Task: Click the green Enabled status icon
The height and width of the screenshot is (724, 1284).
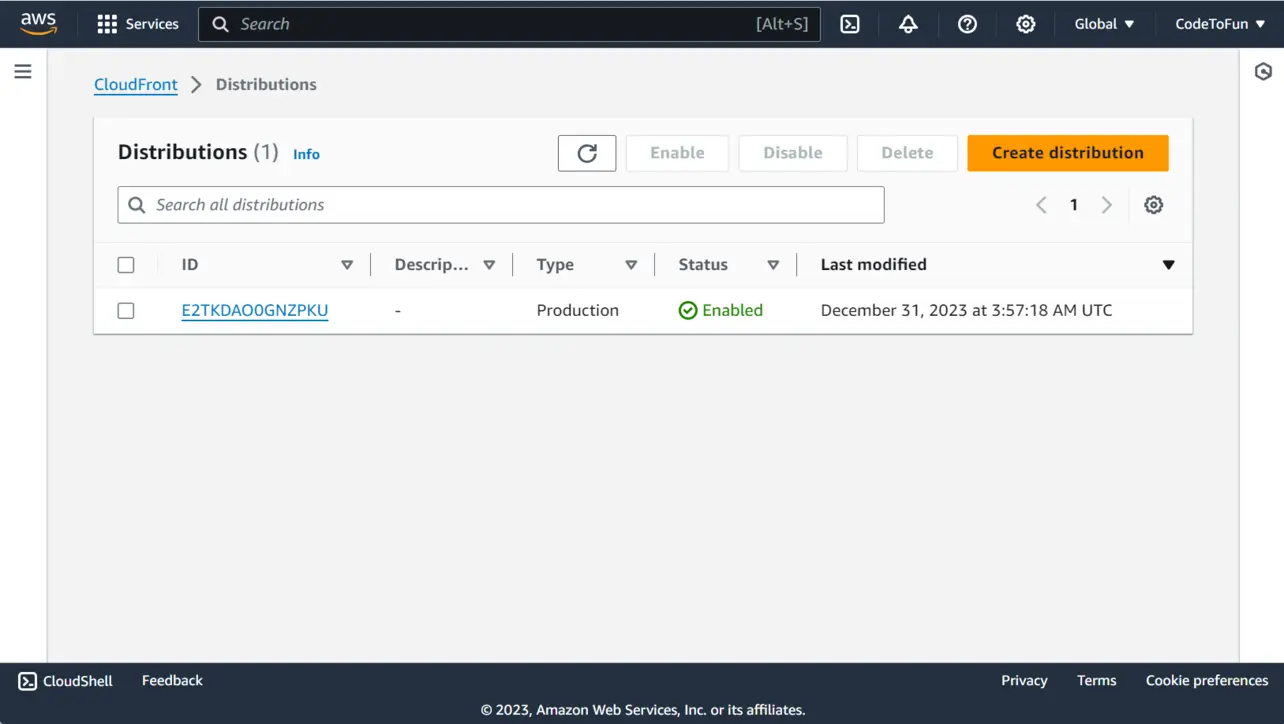Action: click(x=688, y=310)
